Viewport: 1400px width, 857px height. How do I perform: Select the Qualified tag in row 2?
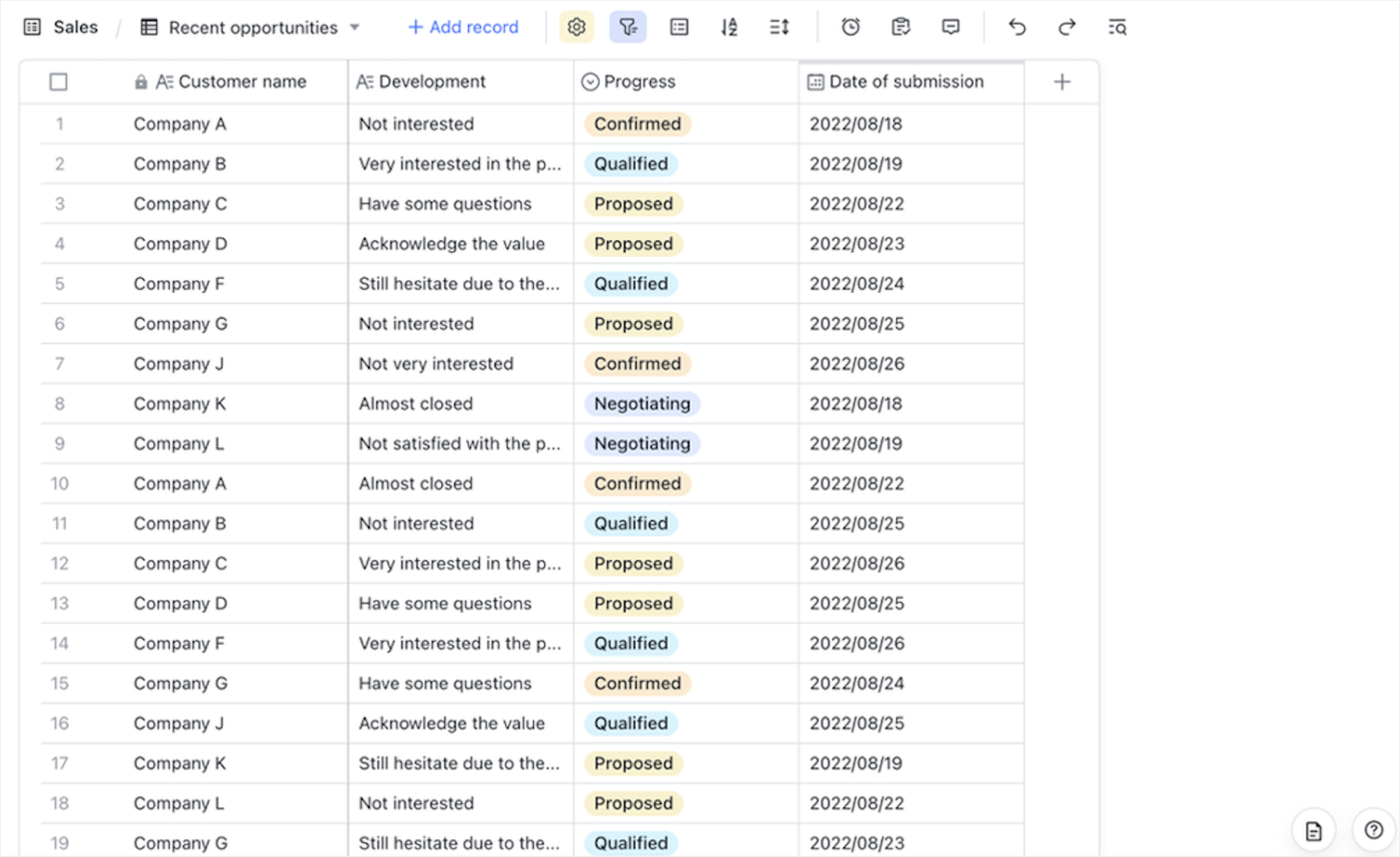631,164
